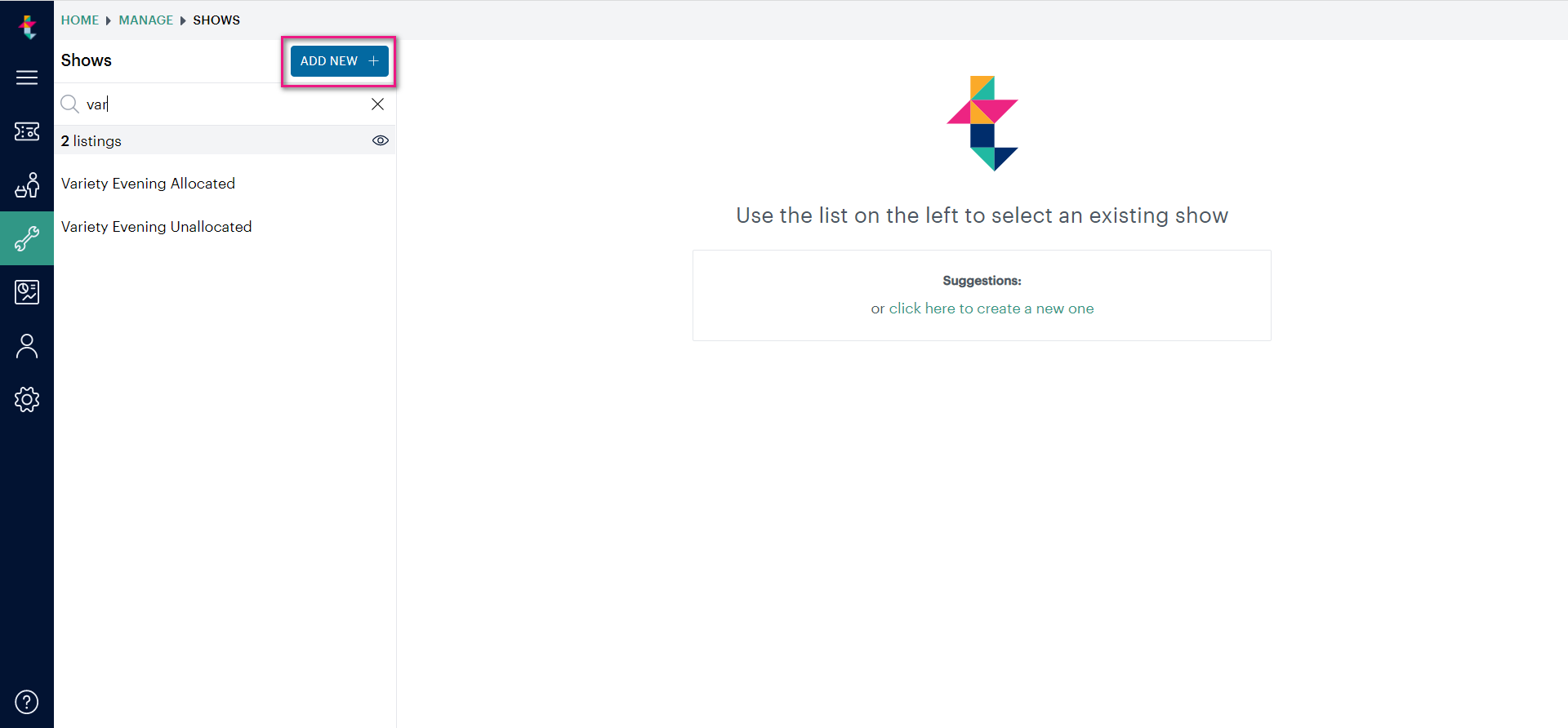The width and height of the screenshot is (1568, 728).
Task: Click into the shows search field containing 'var'
Action: click(x=225, y=104)
